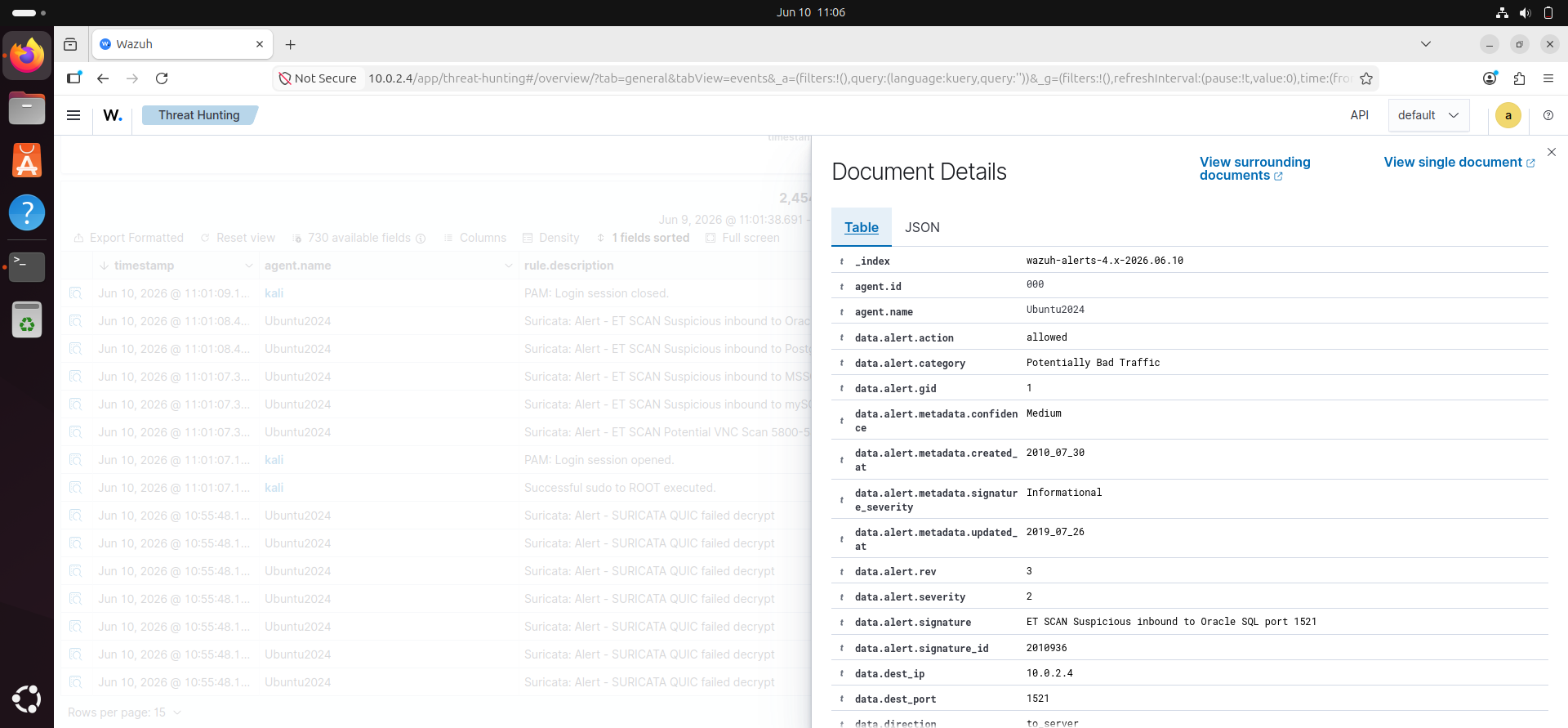Viewport: 1568px width, 728px height.
Task: Open kali link in sudo to ROOT row
Action: (274, 488)
